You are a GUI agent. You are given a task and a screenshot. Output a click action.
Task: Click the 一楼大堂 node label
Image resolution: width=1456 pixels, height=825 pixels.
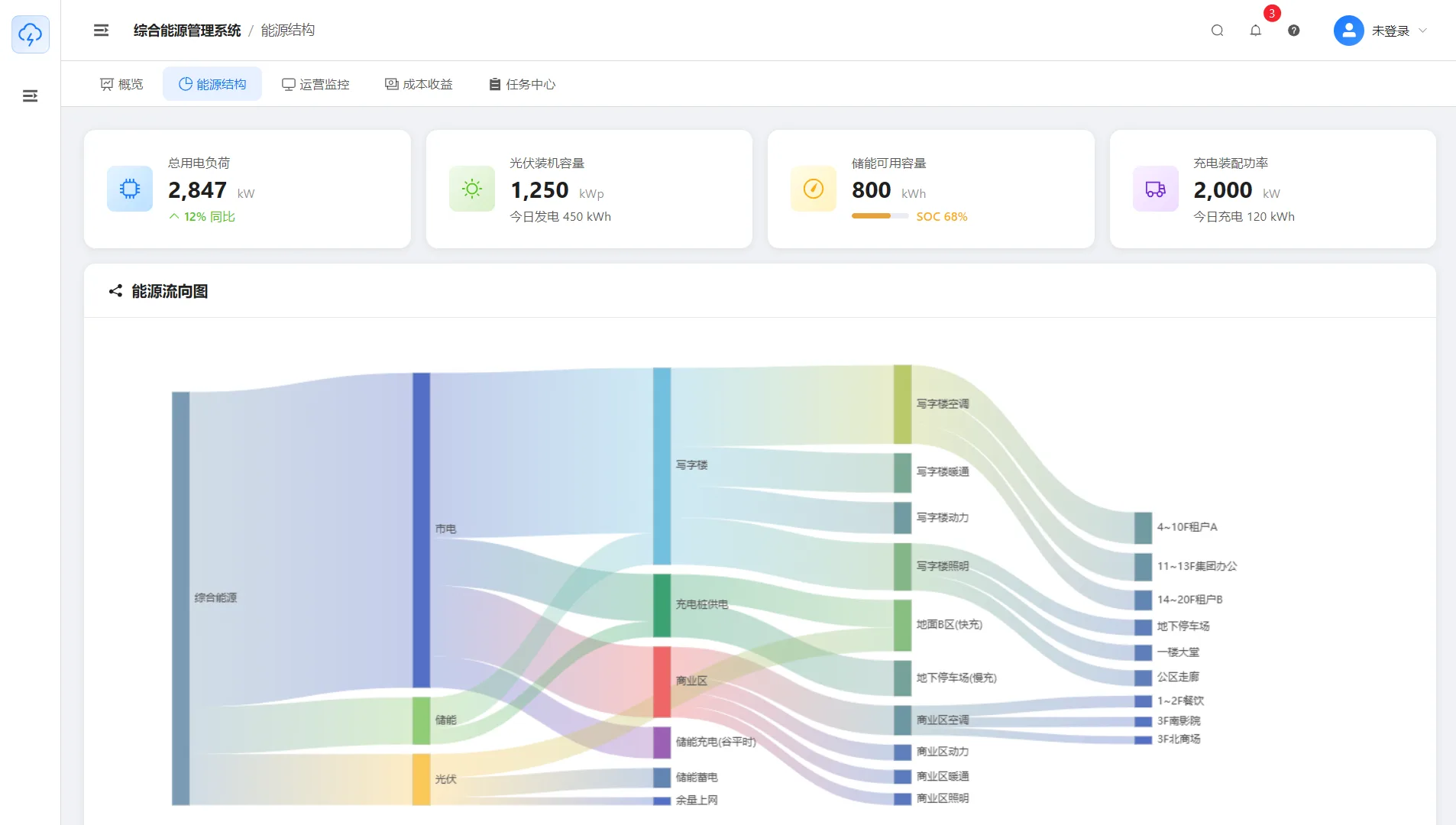(1178, 652)
